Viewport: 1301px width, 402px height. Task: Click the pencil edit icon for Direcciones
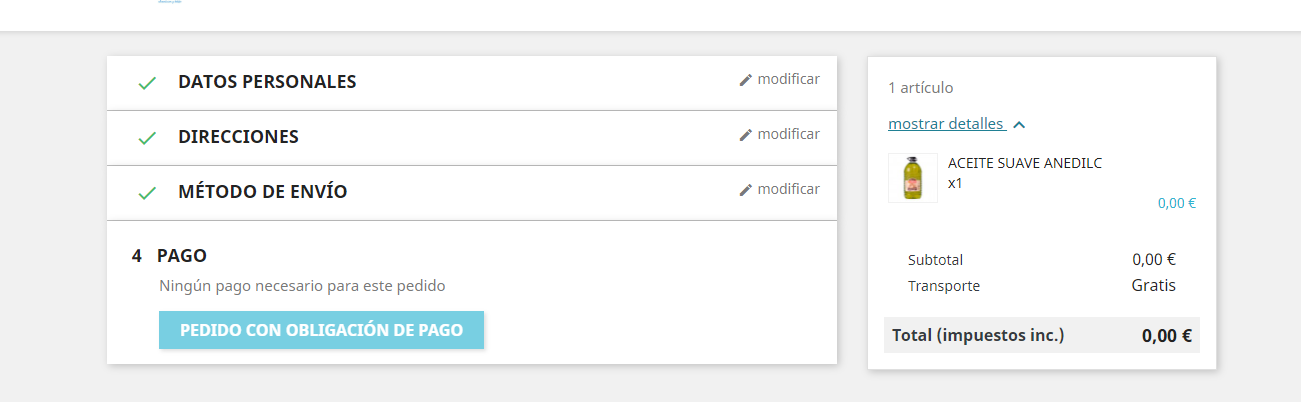coord(745,135)
